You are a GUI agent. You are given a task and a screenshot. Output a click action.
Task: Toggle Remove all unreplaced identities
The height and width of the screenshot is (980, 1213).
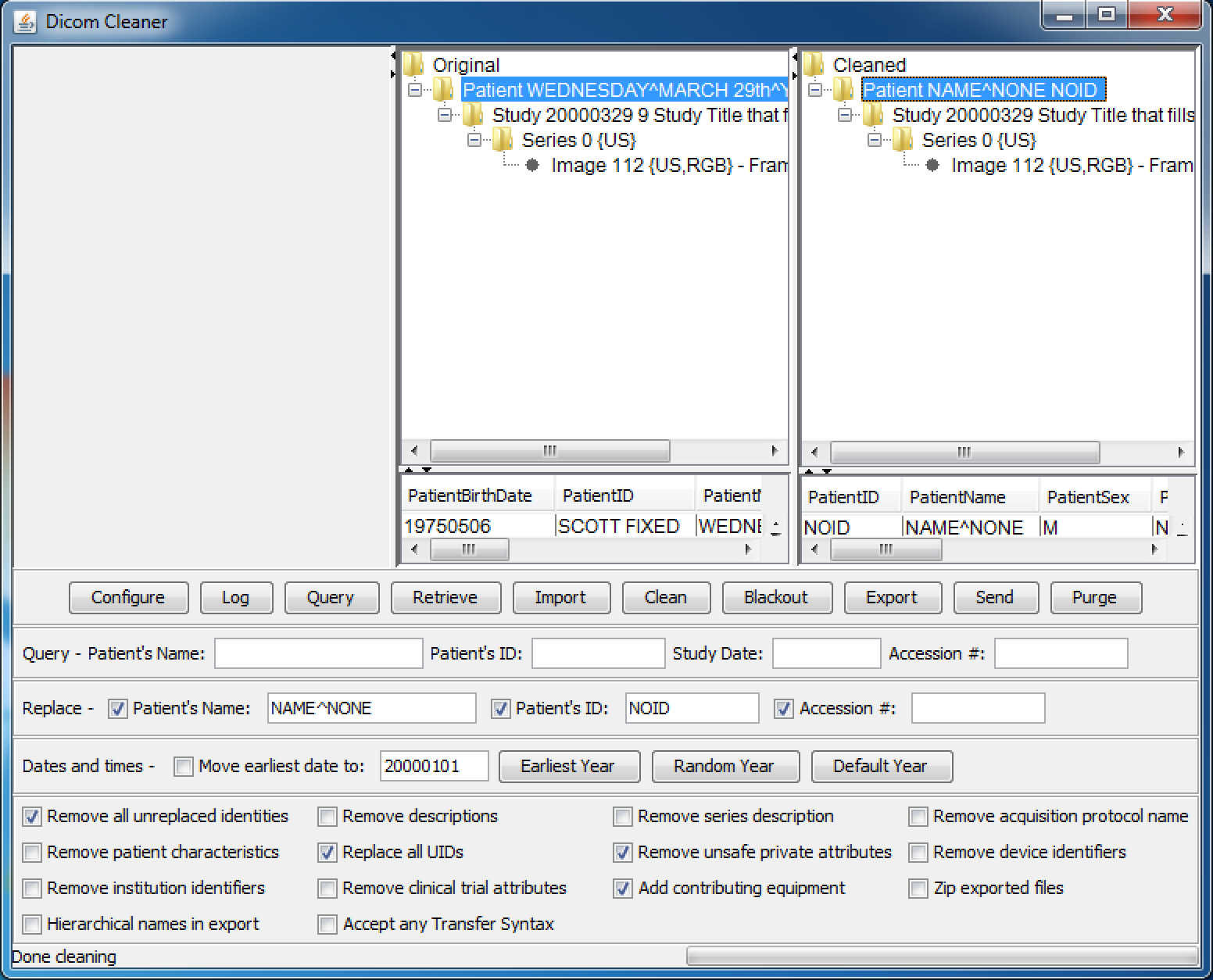coord(31,817)
